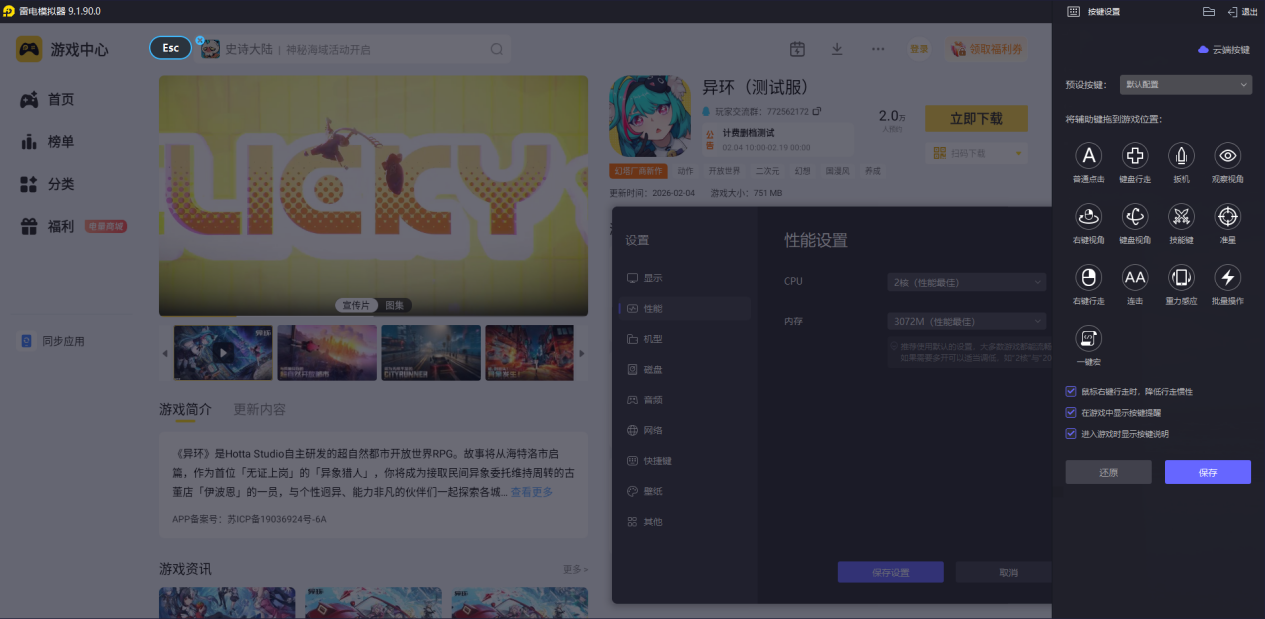1265x619 pixels.
Task: Pick the 扳机 trigger key icon
Action: click(1182, 155)
